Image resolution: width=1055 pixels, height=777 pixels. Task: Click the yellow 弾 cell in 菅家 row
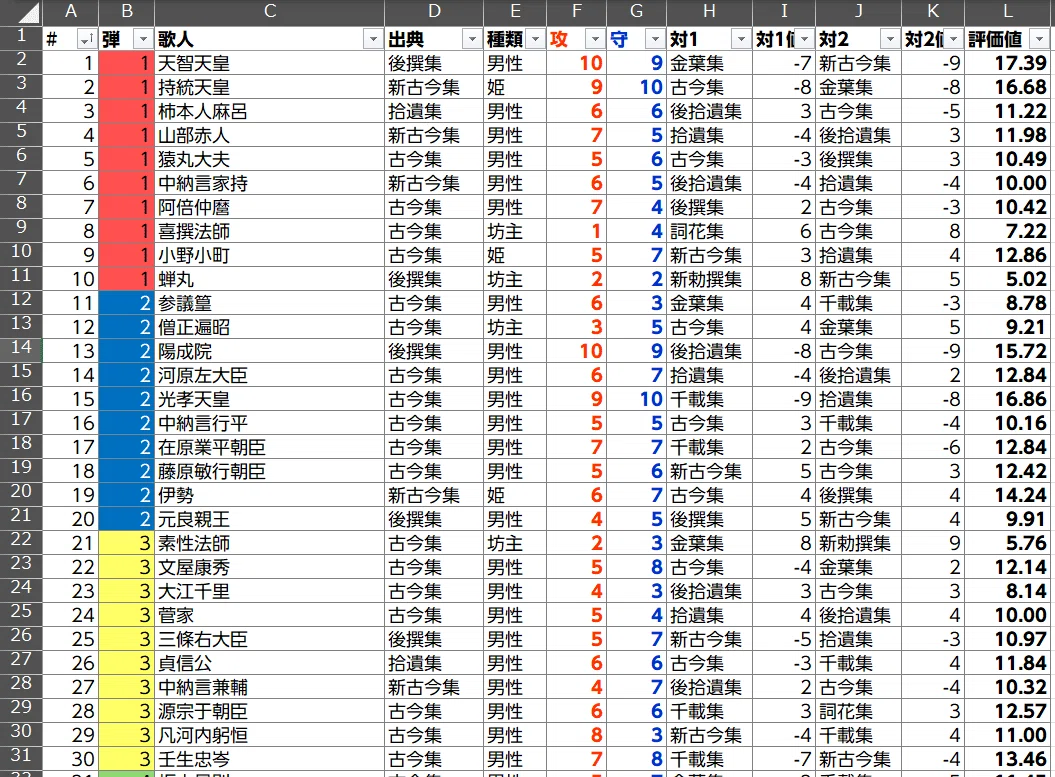click(126, 616)
